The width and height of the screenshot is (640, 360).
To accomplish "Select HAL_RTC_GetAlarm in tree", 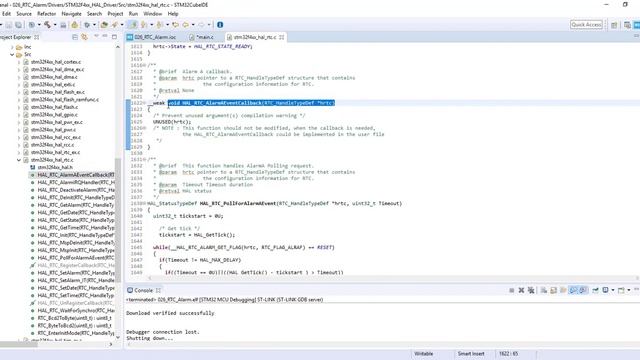I will (76, 205).
